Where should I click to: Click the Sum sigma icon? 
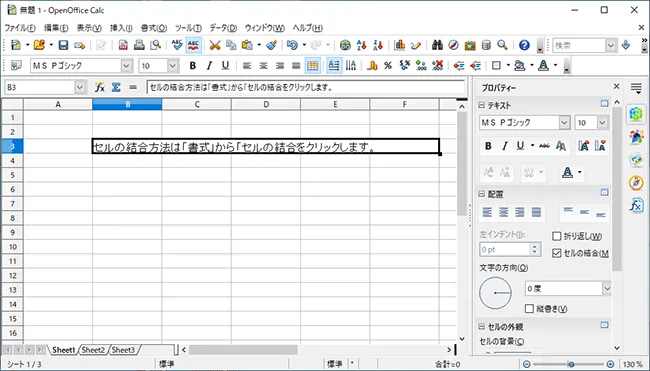(116, 87)
